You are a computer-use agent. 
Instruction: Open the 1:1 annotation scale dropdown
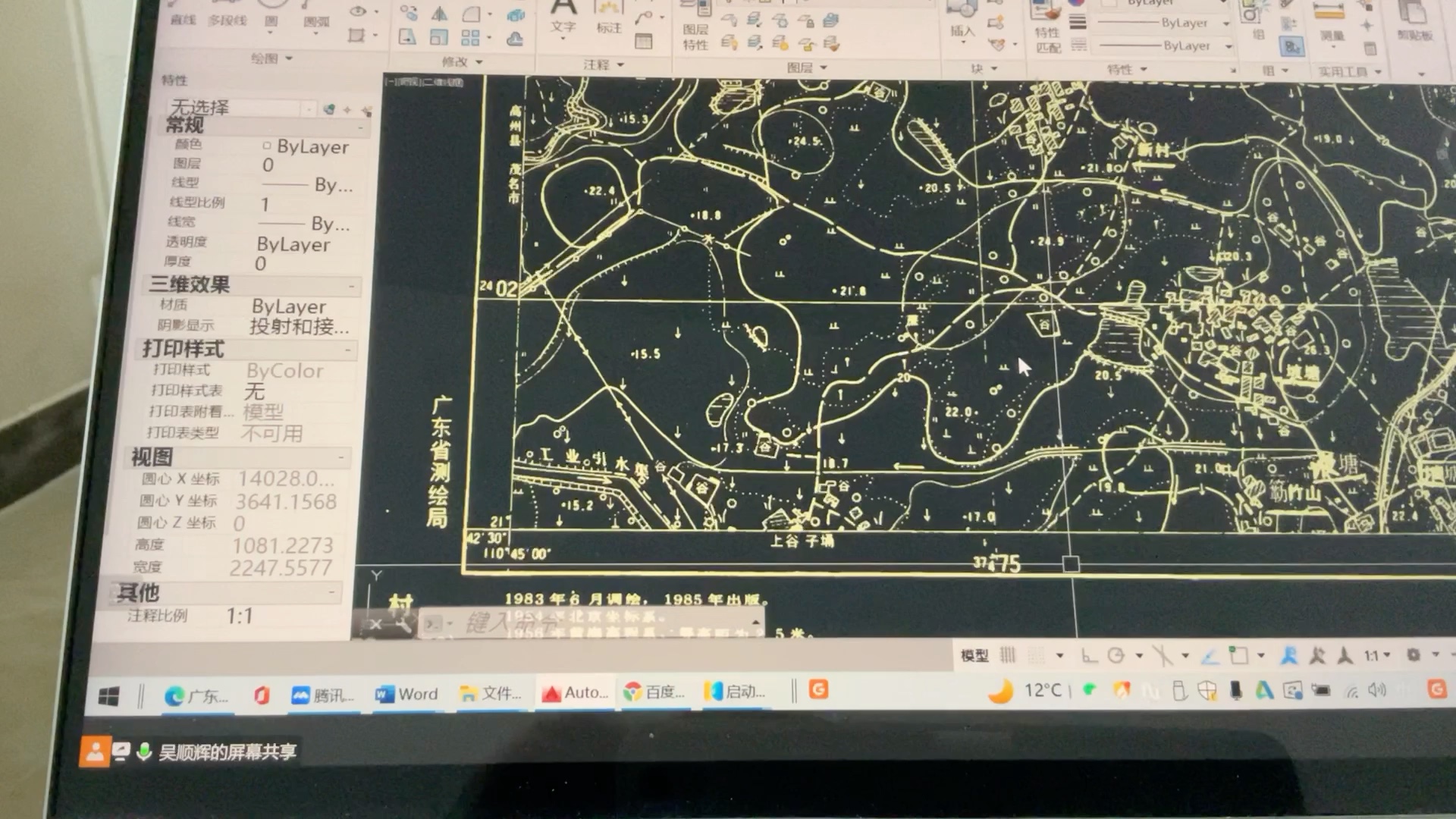tap(1376, 655)
